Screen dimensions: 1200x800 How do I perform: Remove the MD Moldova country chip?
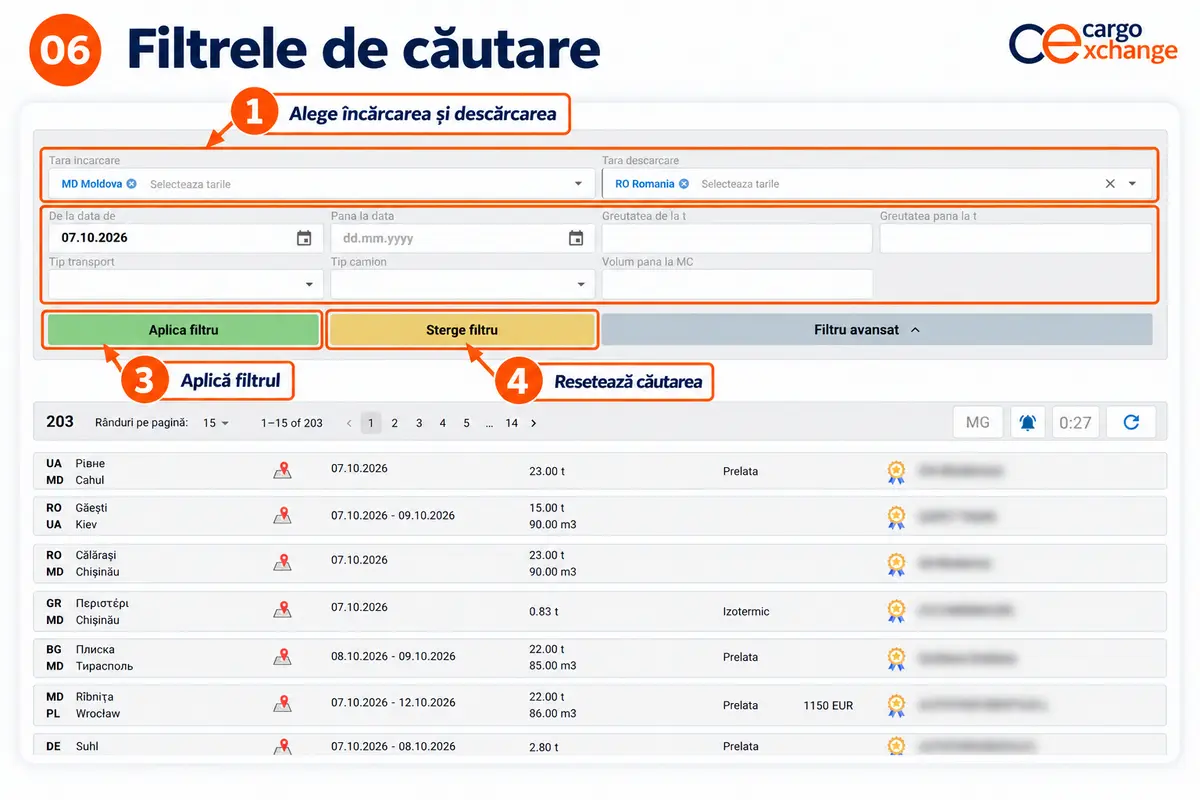(x=131, y=184)
